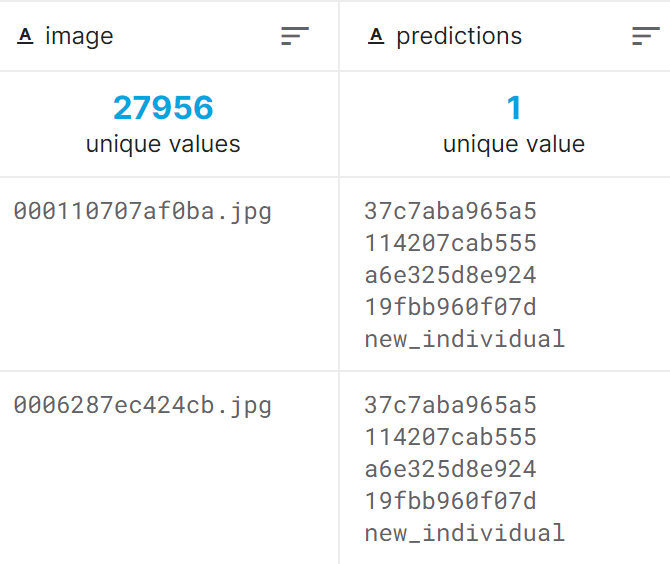Select the cell 0006287ec424cb.jpg
Screen dimensions: 670x564
click(x=142, y=405)
